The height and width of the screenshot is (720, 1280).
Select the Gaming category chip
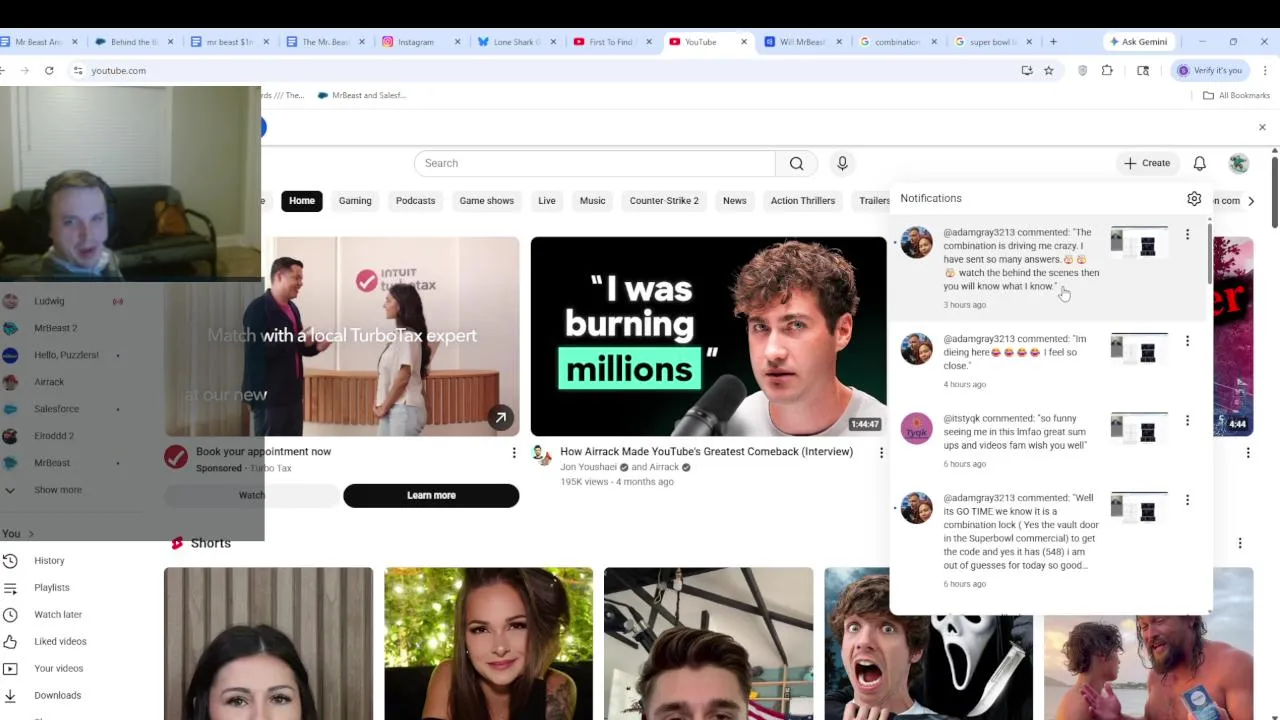point(355,201)
